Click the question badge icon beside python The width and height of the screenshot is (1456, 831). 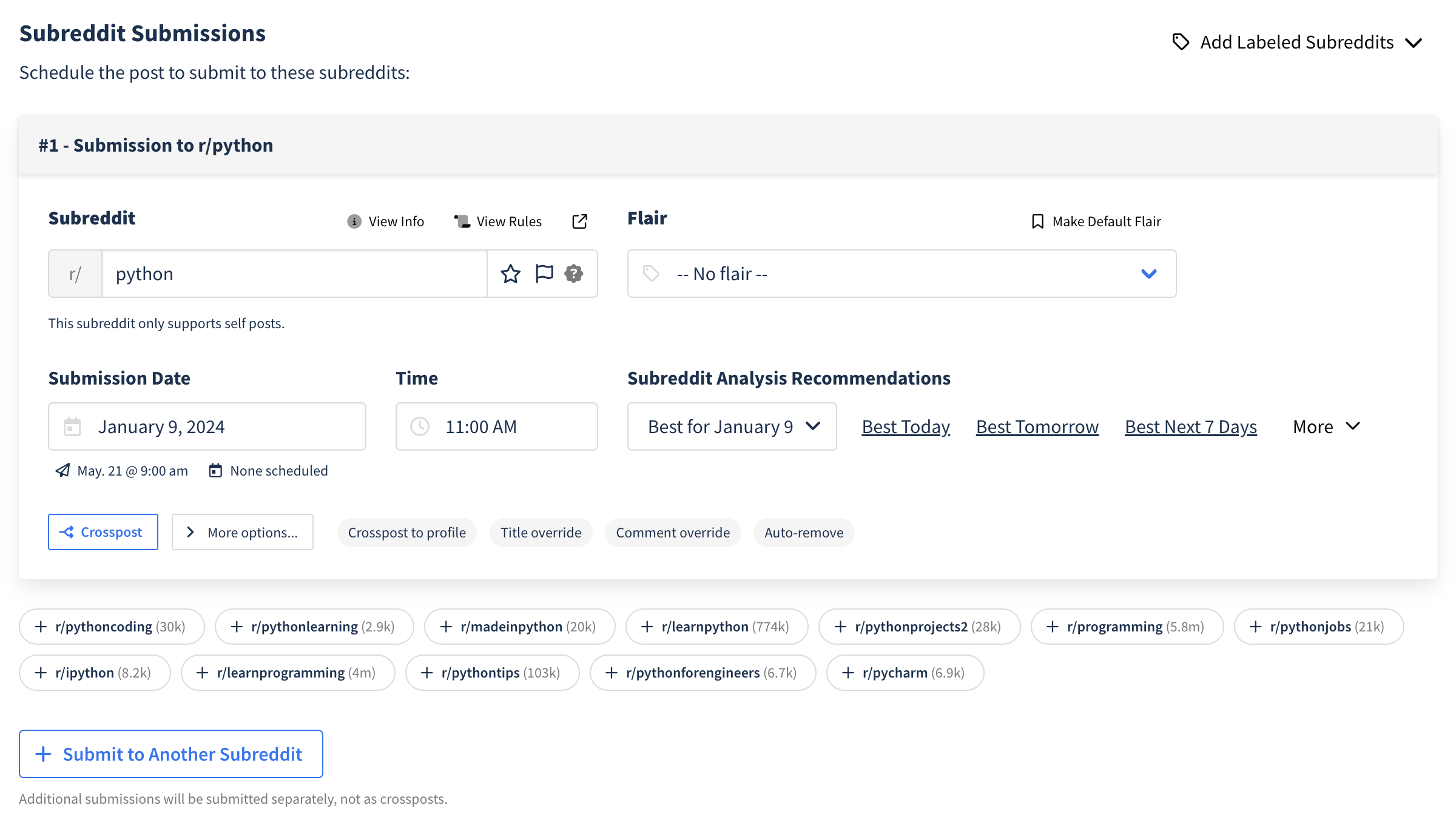click(574, 274)
